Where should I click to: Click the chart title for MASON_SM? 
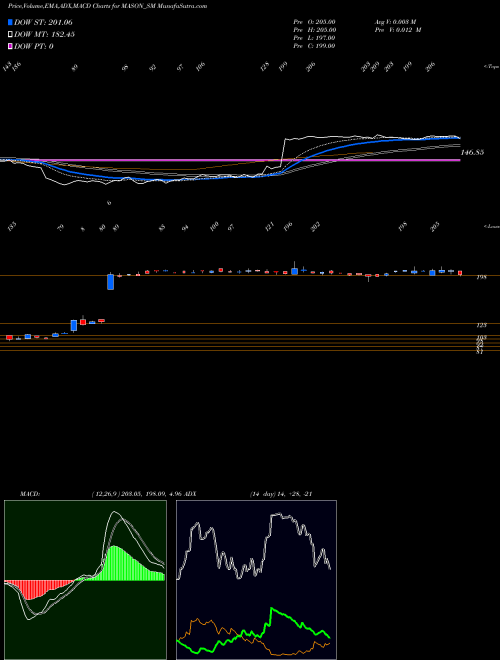coord(107,6)
